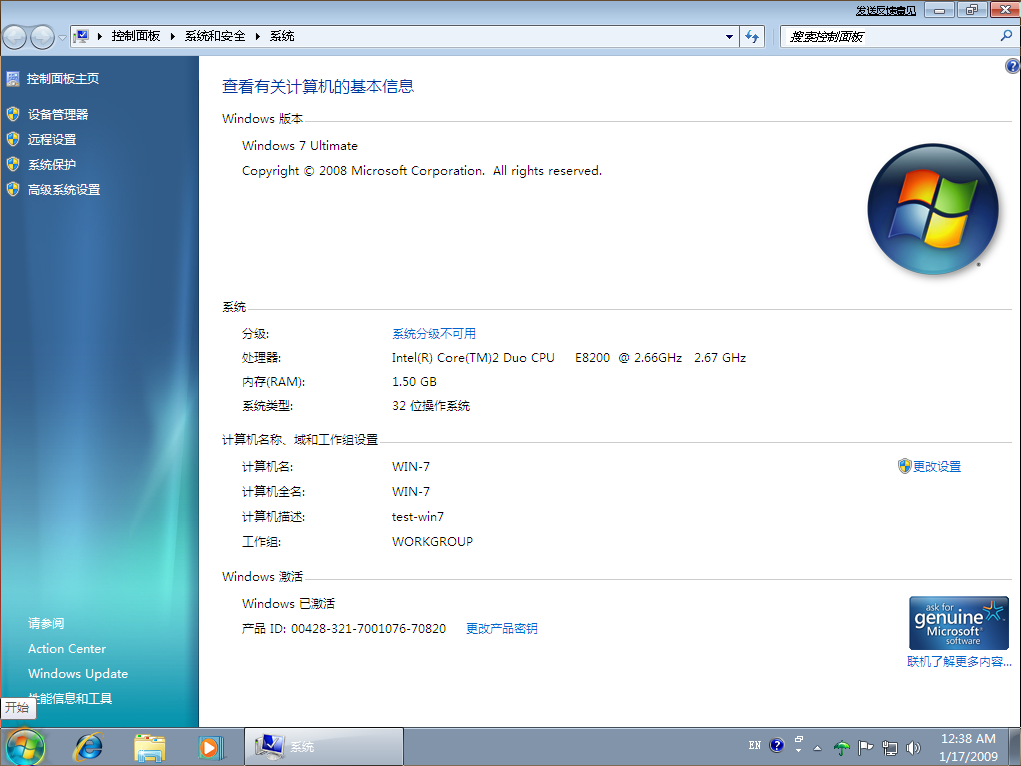The height and width of the screenshot is (766, 1021).
Task: Click 1.50 GB RAM value
Action: [x=414, y=382]
